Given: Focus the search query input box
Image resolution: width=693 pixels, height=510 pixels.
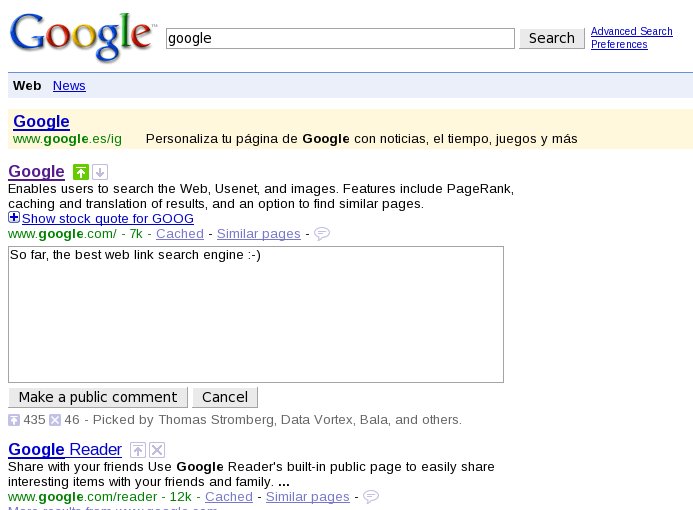Looking at the screenshot, I should click(x=340, y=38).
